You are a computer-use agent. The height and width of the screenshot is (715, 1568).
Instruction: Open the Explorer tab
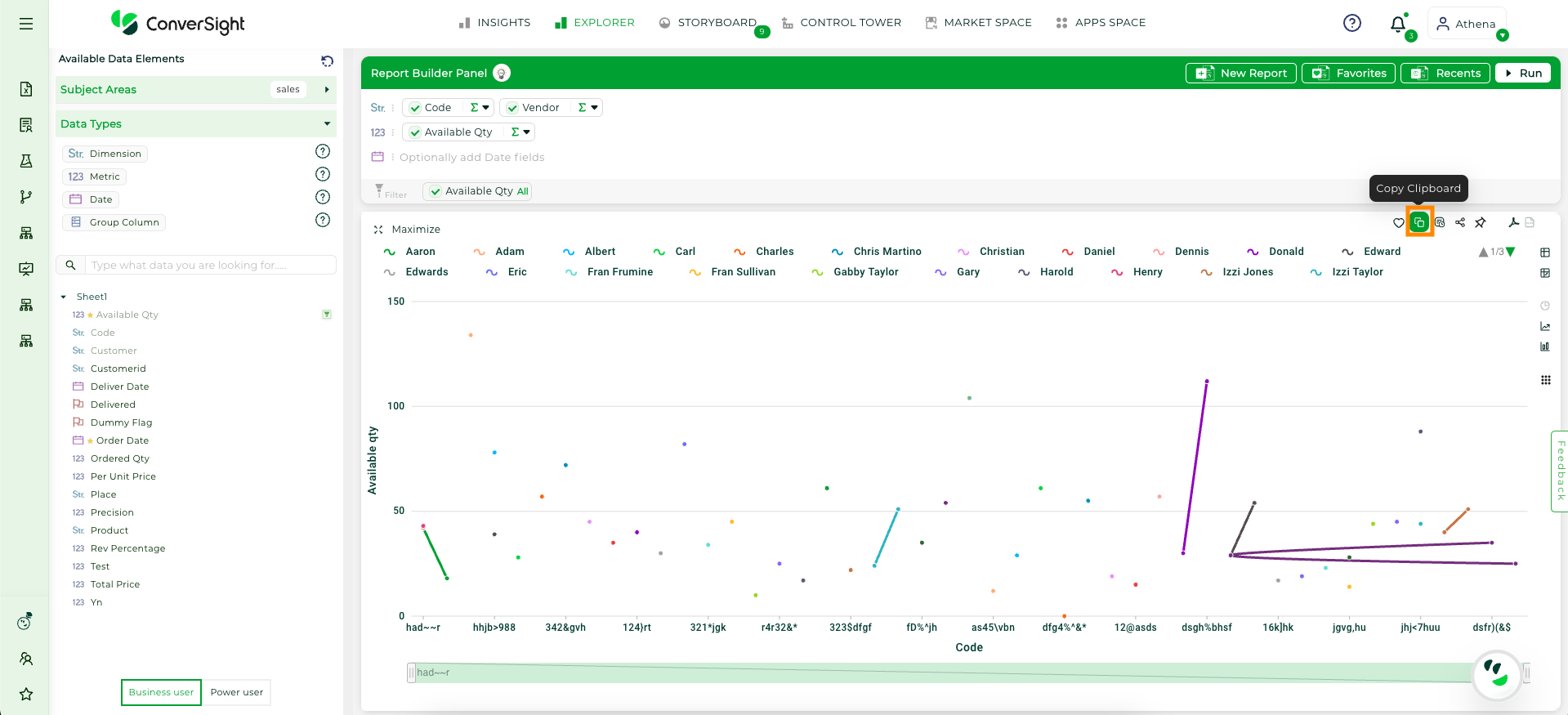595,23
